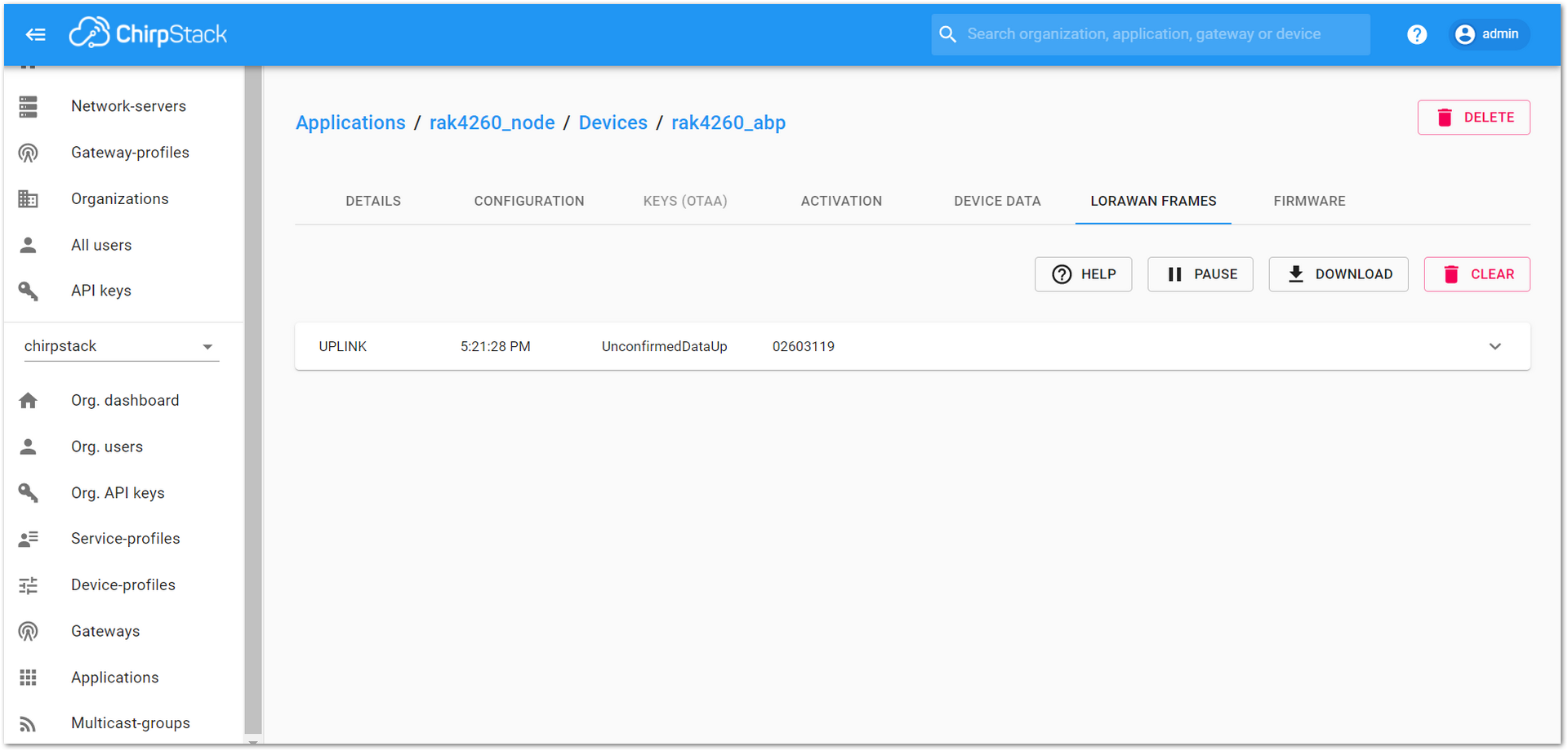This screenshot has width=1568, height=751.
Task: Click the Org. dashboard home icon
Action: coord(29,401)
